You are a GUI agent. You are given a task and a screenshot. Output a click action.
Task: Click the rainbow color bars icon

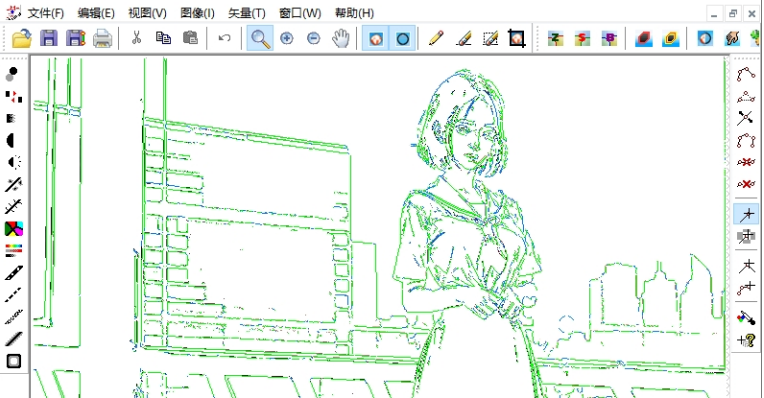pos(14,250)
